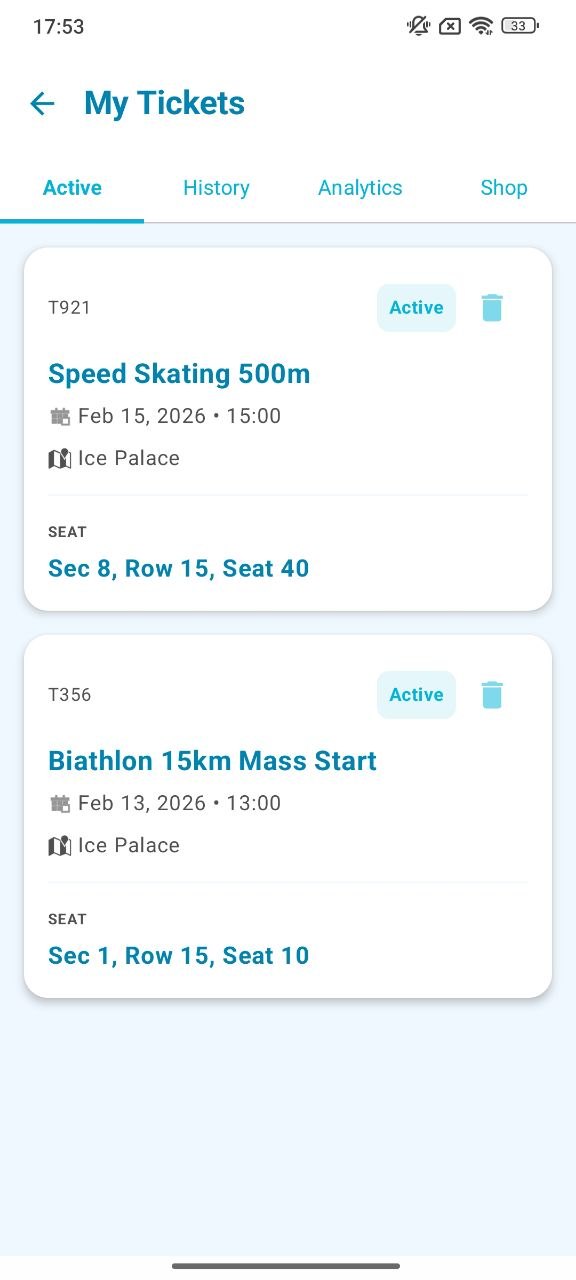
Task: Open the Biathlon 15km Mass Start ticket
Action: (x=212, y=760)
